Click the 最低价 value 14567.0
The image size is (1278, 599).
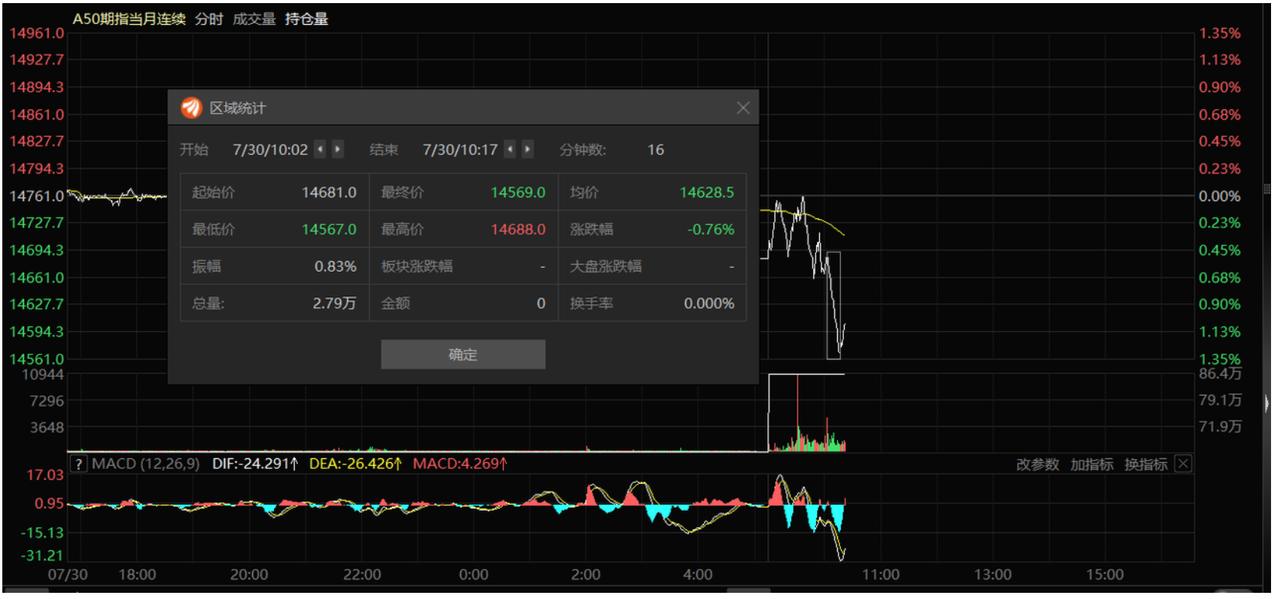[329, 229]
